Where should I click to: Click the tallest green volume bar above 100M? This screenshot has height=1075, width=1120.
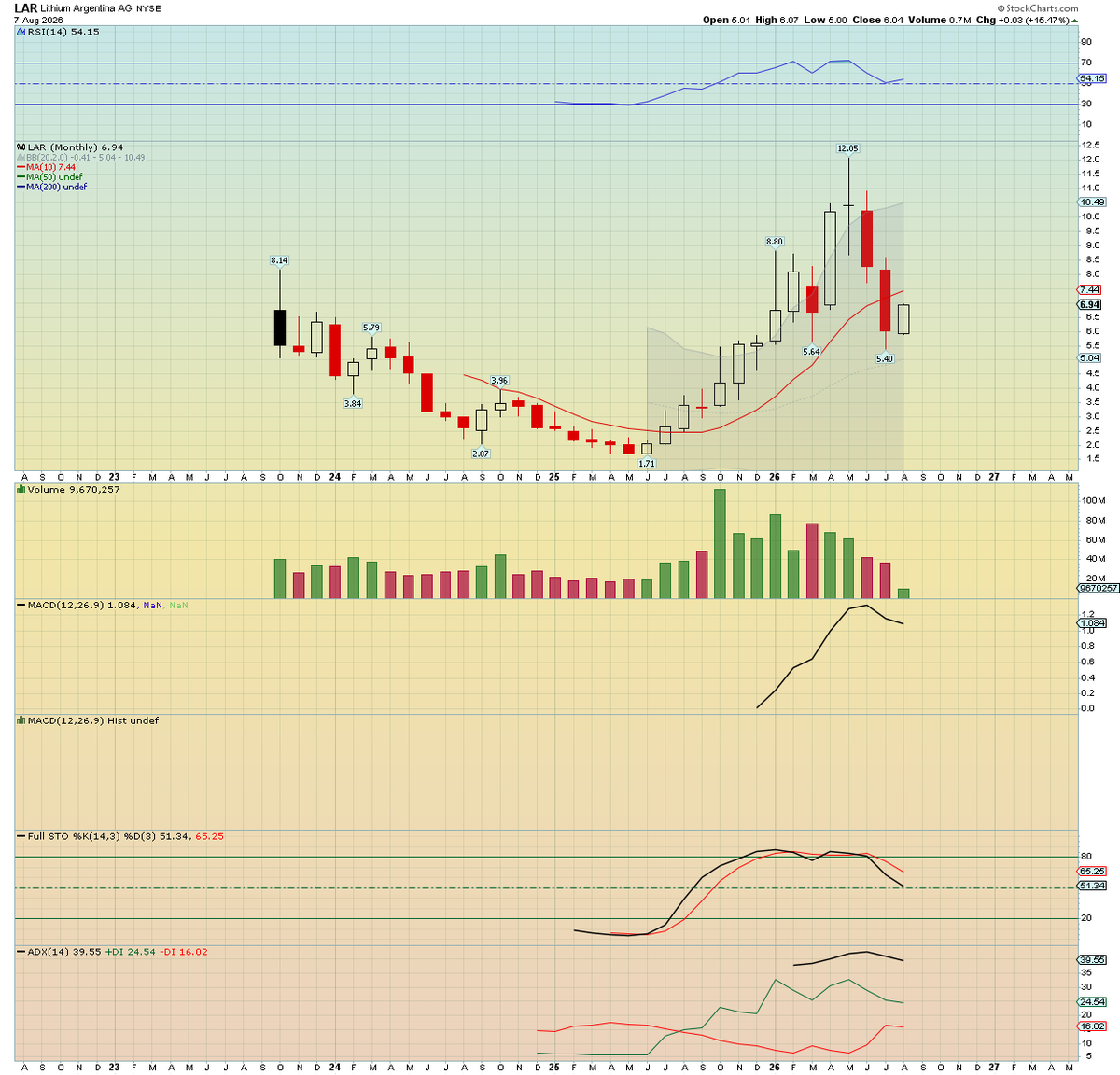pyautogui.click(x=720, y=544)
